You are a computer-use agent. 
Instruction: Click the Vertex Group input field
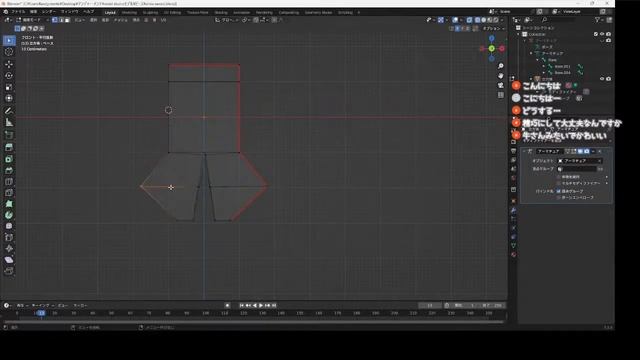(578, 169)
